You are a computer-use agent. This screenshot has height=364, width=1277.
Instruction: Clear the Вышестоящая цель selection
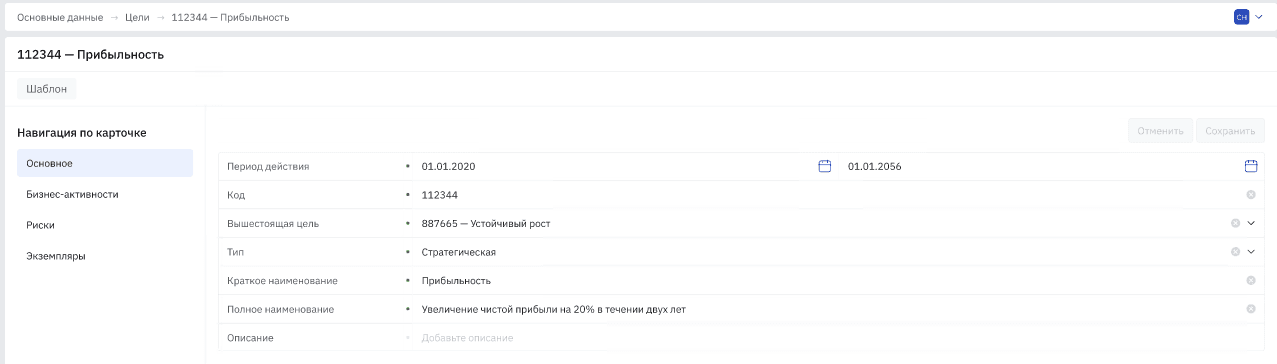1235,223
